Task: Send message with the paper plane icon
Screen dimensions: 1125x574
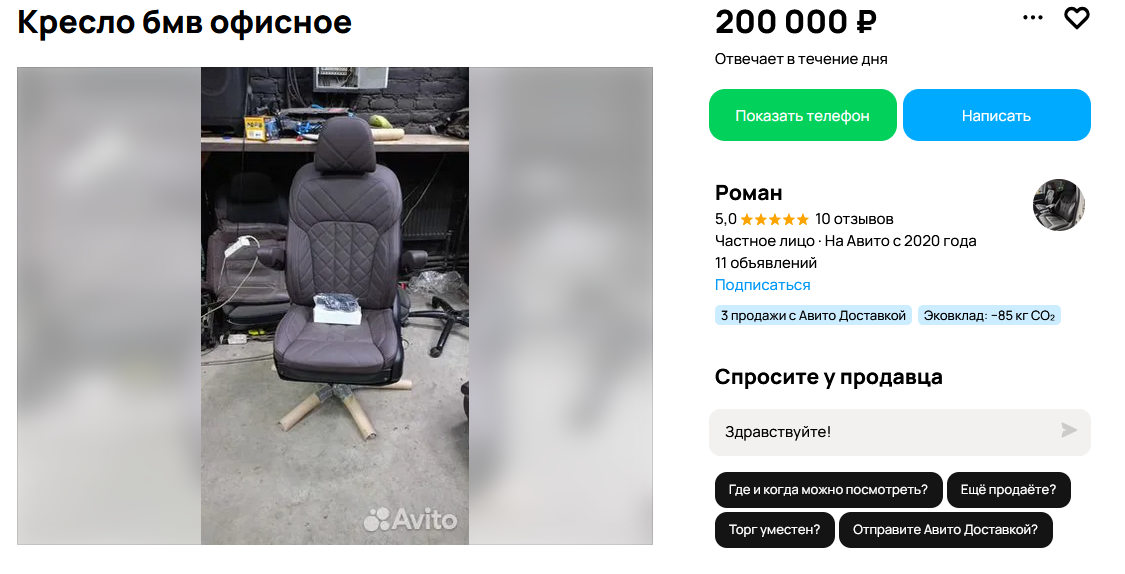Action: [x=1069, y=430]
